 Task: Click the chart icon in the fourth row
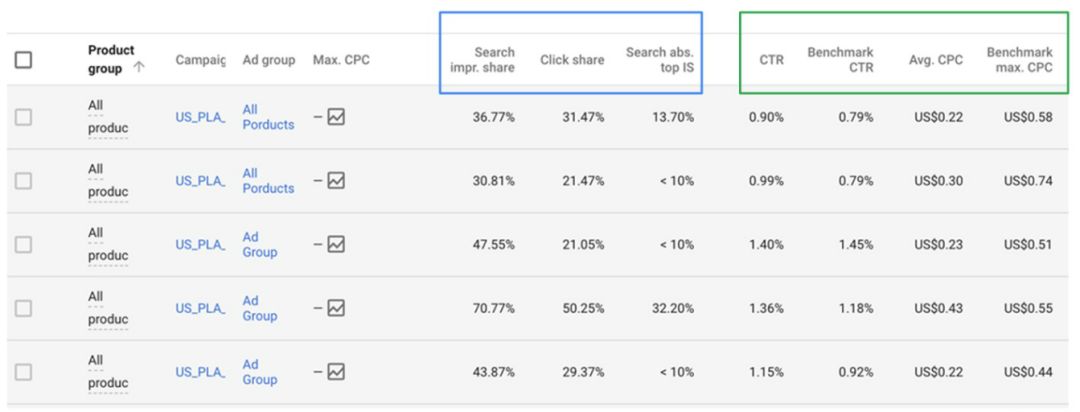coord(336,309)
